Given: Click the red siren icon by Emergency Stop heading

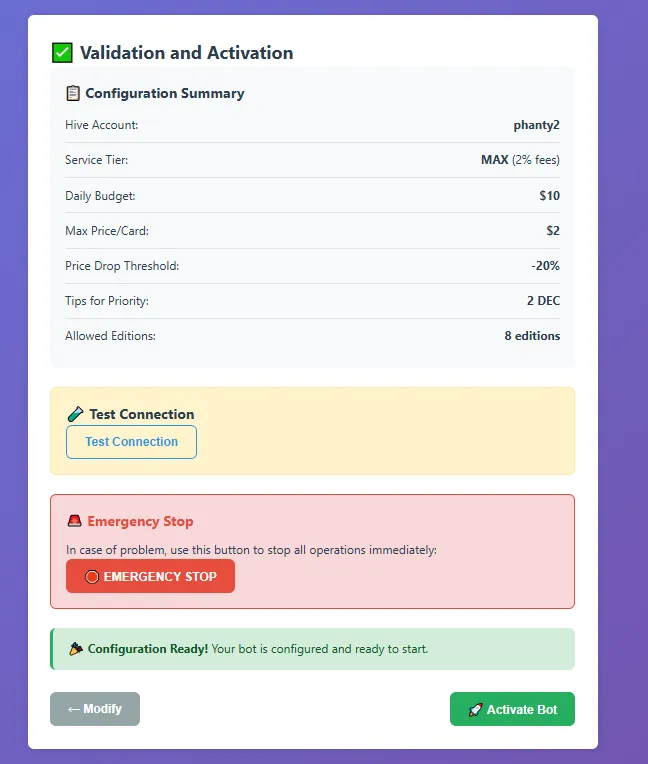Looking at the screenshot, I should click(75, 521).
